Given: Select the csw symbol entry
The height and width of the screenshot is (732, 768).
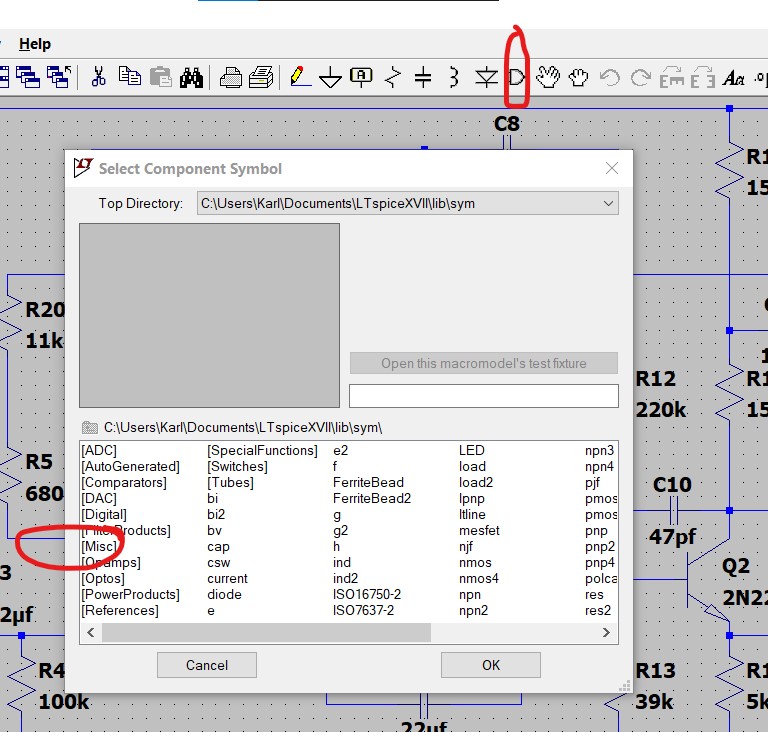Looking at the screenshot, I should coord(218,562).
